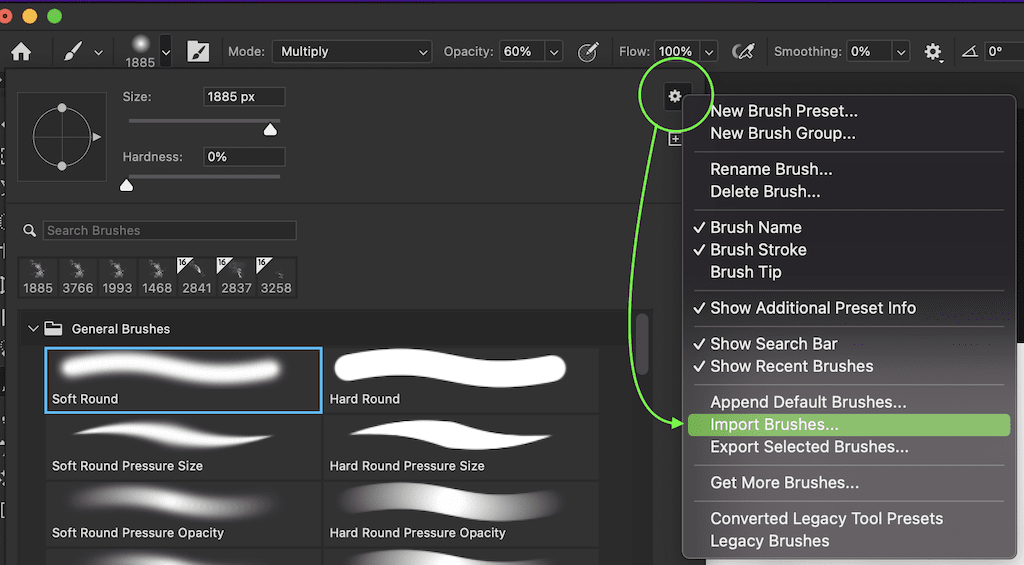This screenshot has width=1024, height=565.
Task: Select the Hard Round Pressure Size brush
Action: 461,448
